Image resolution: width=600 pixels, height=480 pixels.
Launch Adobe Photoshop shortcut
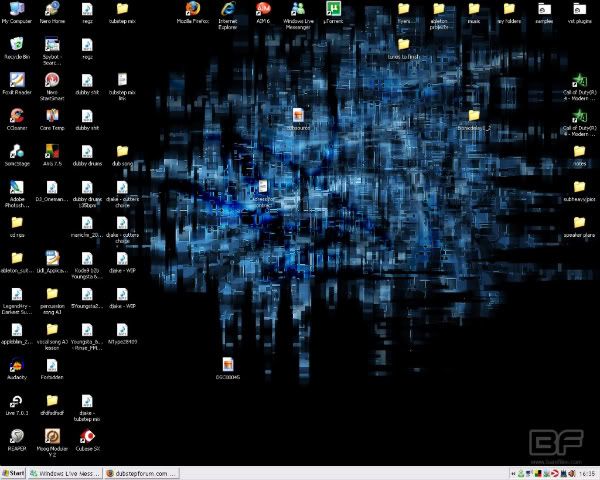click(16, 194)
